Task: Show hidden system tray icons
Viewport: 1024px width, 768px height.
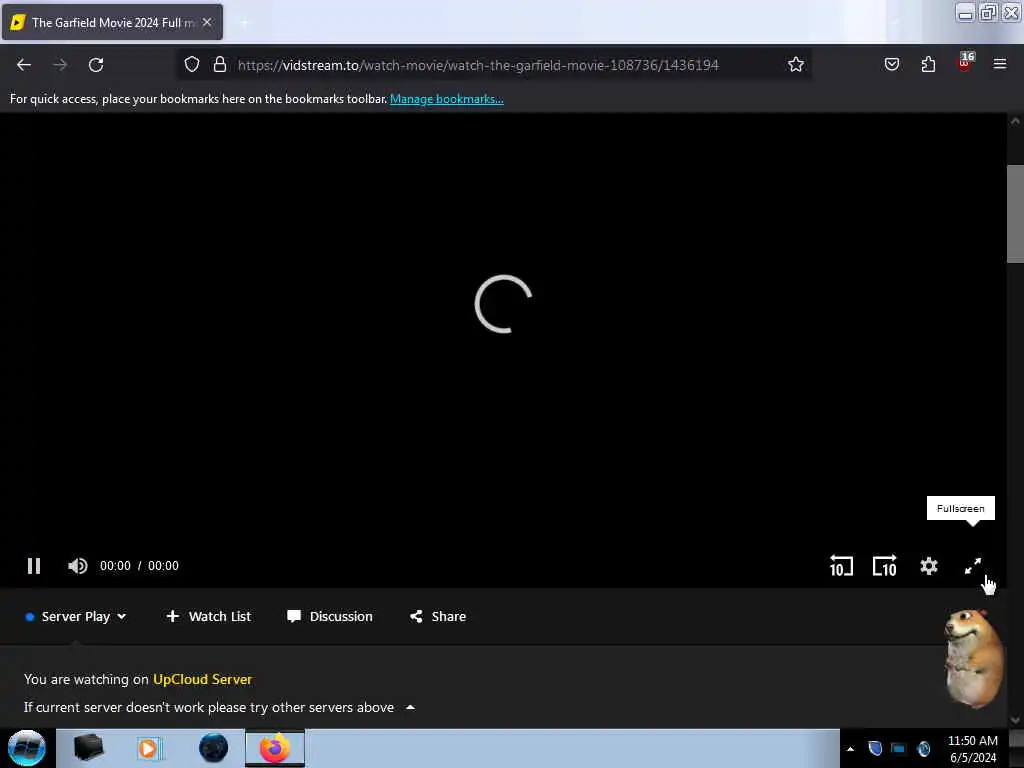Action: point(850,749)
